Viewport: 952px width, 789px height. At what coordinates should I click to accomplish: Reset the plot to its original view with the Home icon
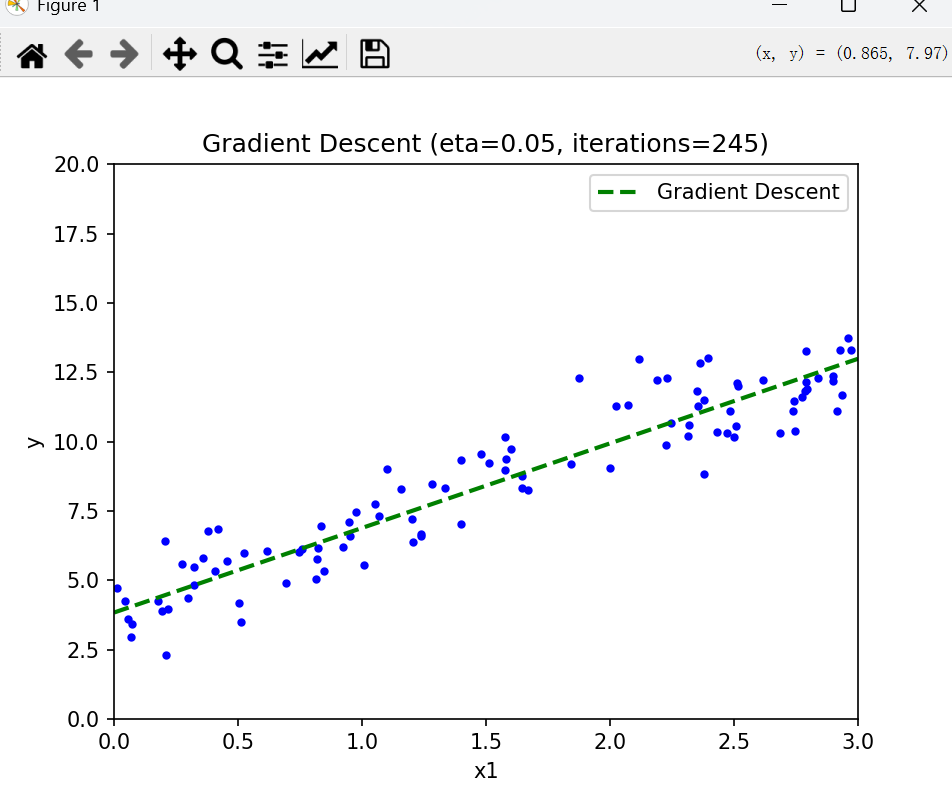pyautogui.click(x=32, y=55)
